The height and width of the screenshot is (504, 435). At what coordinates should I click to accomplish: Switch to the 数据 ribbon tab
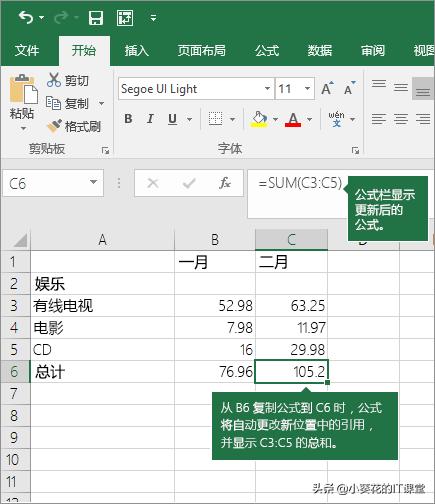click(319, 51)
